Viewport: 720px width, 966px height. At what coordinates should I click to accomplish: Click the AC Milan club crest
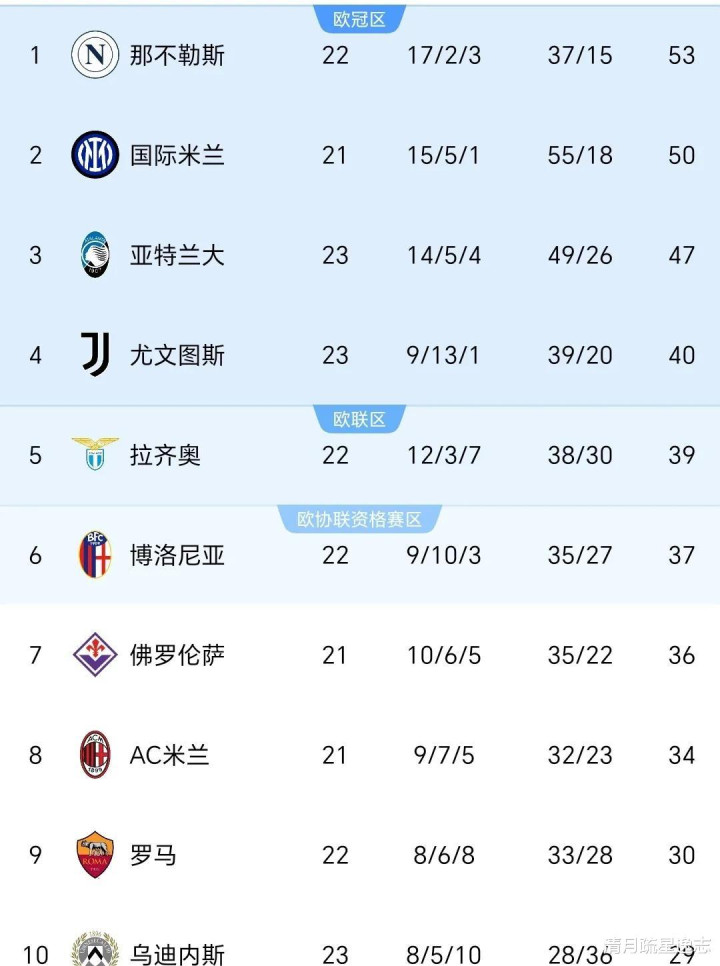(95, 755)
